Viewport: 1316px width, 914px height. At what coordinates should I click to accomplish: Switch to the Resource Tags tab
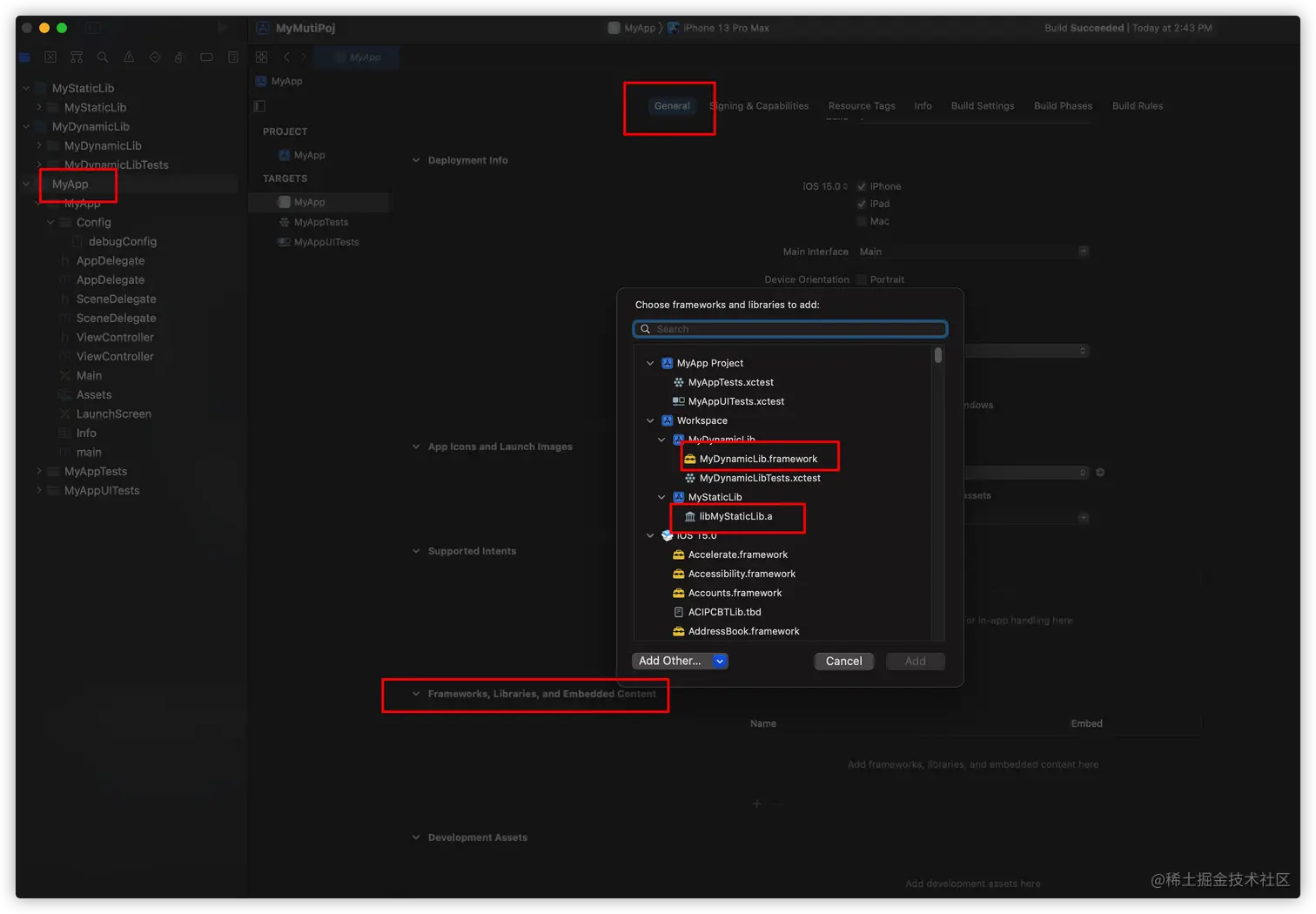click(x=862, y=106)
